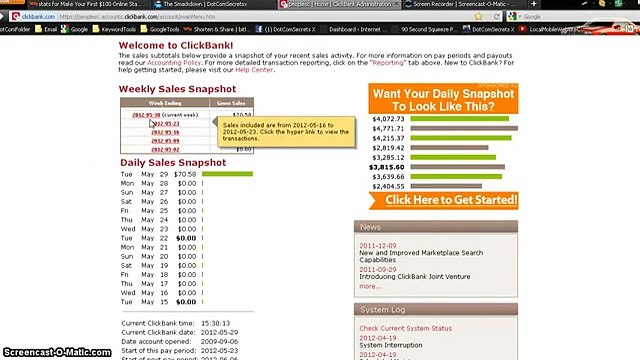
Task: Switch to The Smackdown DotComSecrets tab
Action: coord(201,4)
